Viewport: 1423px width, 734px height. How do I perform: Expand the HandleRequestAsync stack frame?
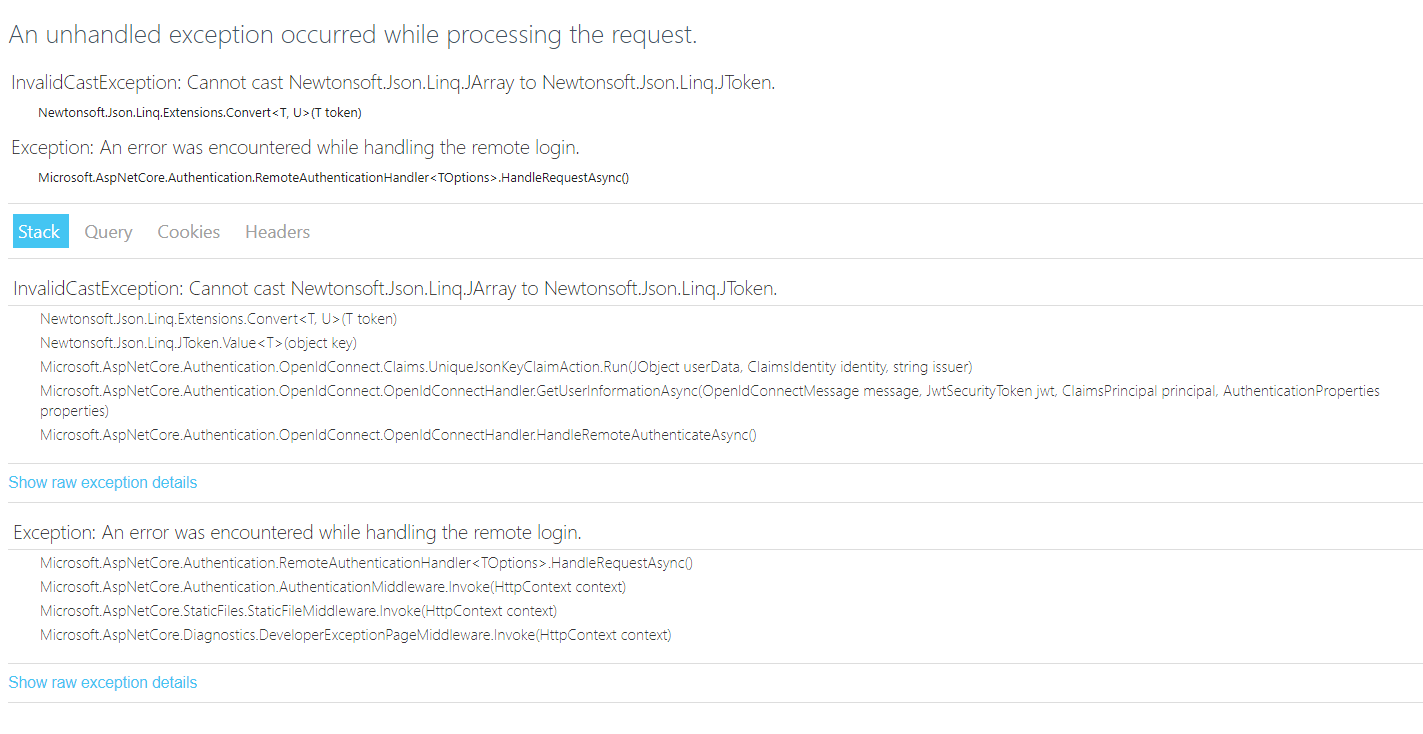point(365,562)
